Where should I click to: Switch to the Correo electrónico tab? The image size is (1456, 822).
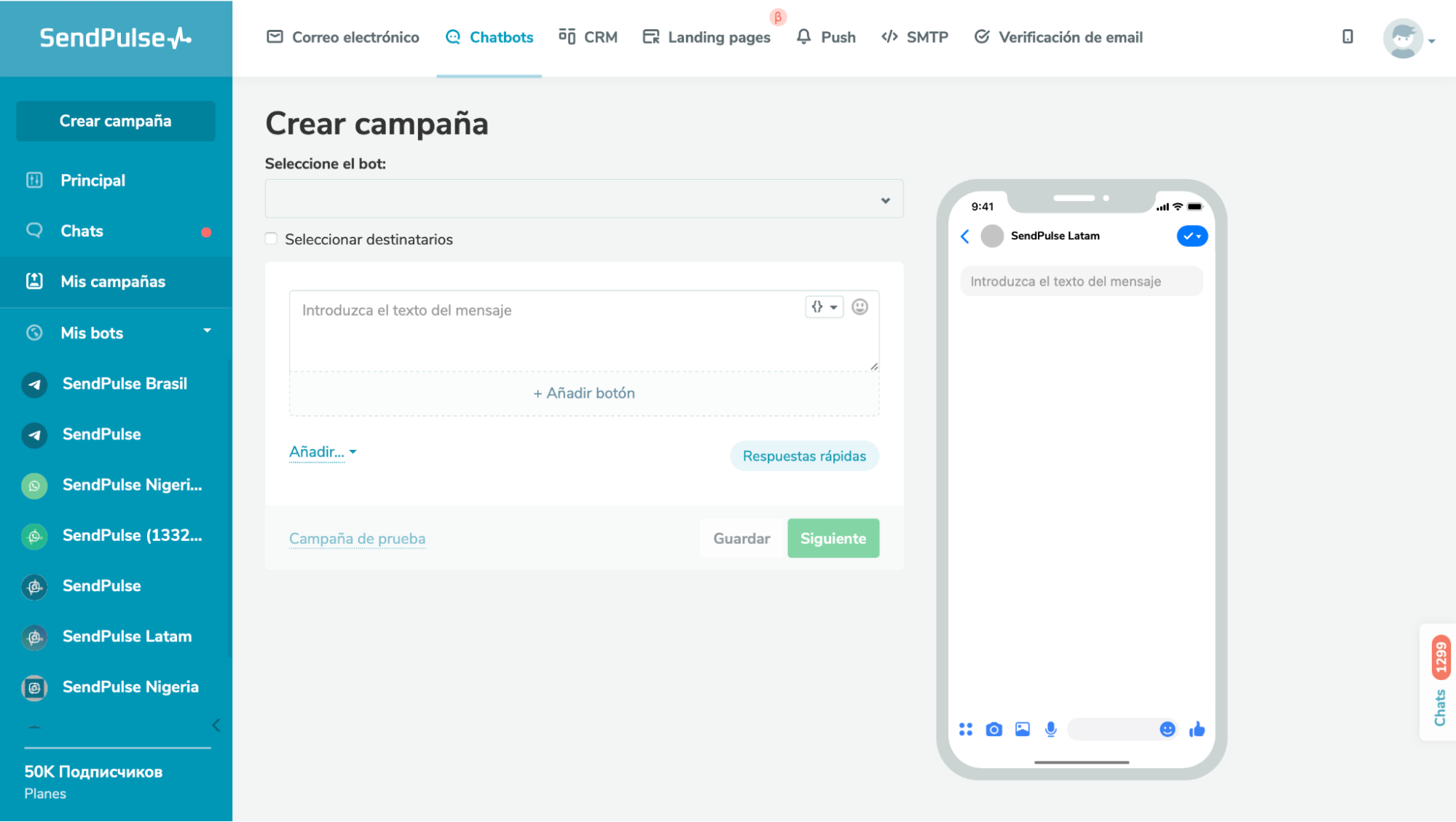pos(342,37)
